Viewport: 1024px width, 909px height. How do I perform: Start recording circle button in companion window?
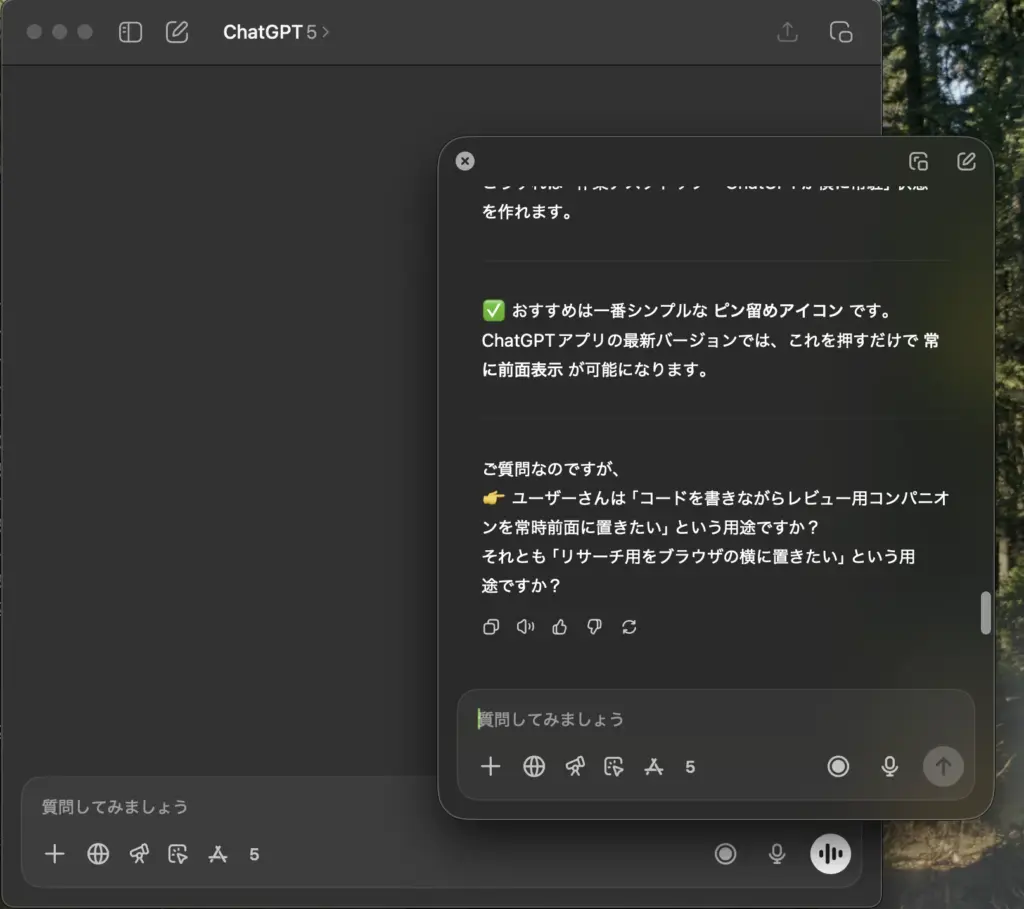click(839, 766)
